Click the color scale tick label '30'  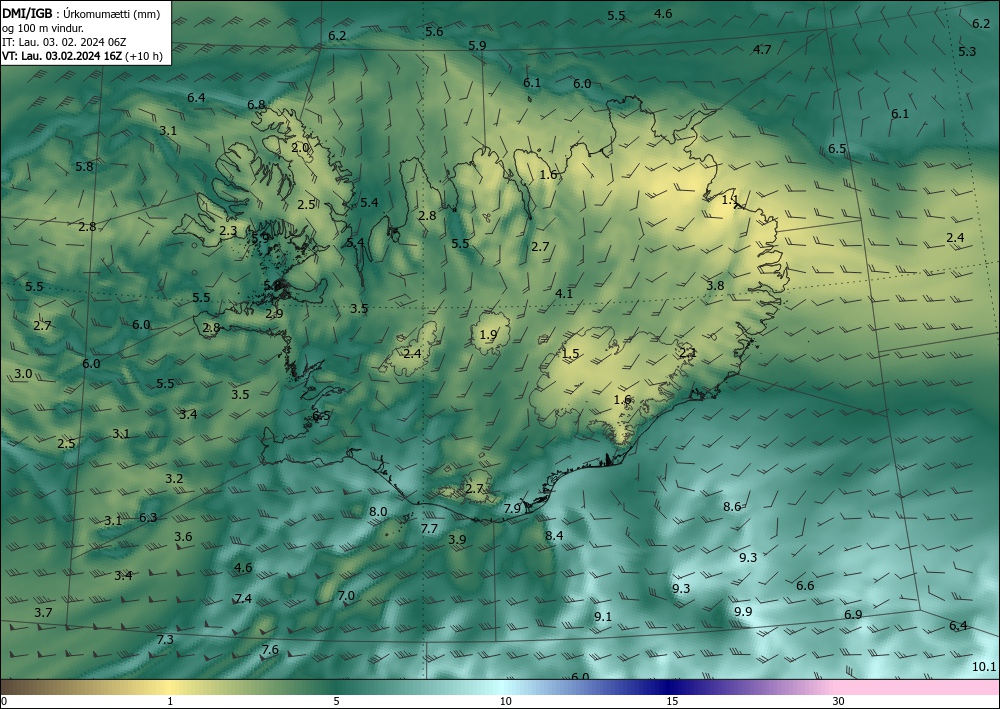(839, 701)
